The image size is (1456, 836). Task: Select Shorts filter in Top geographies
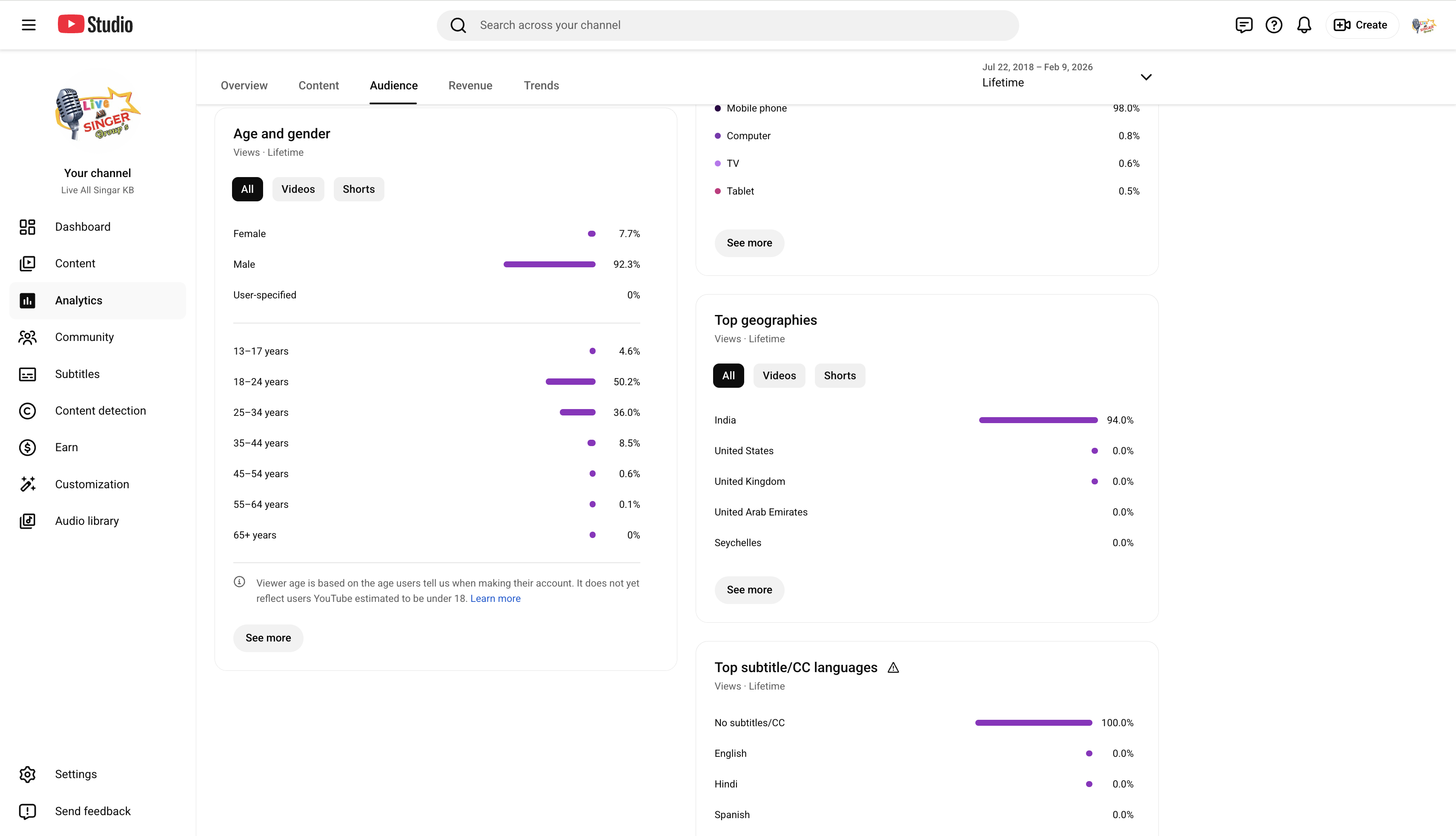pyautogui.click(x=840, y=375)
